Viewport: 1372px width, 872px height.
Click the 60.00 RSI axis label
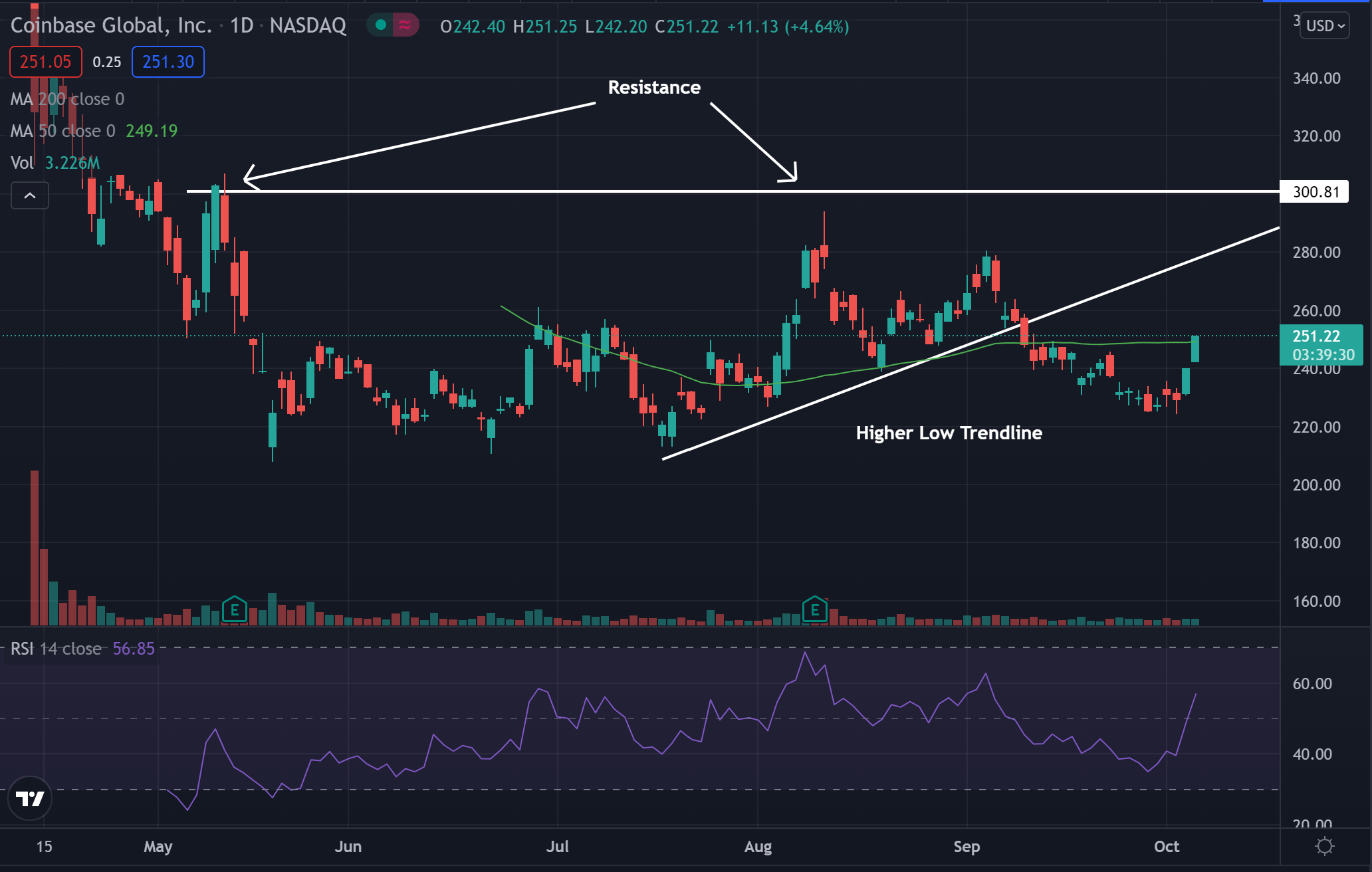[1312, 684]
